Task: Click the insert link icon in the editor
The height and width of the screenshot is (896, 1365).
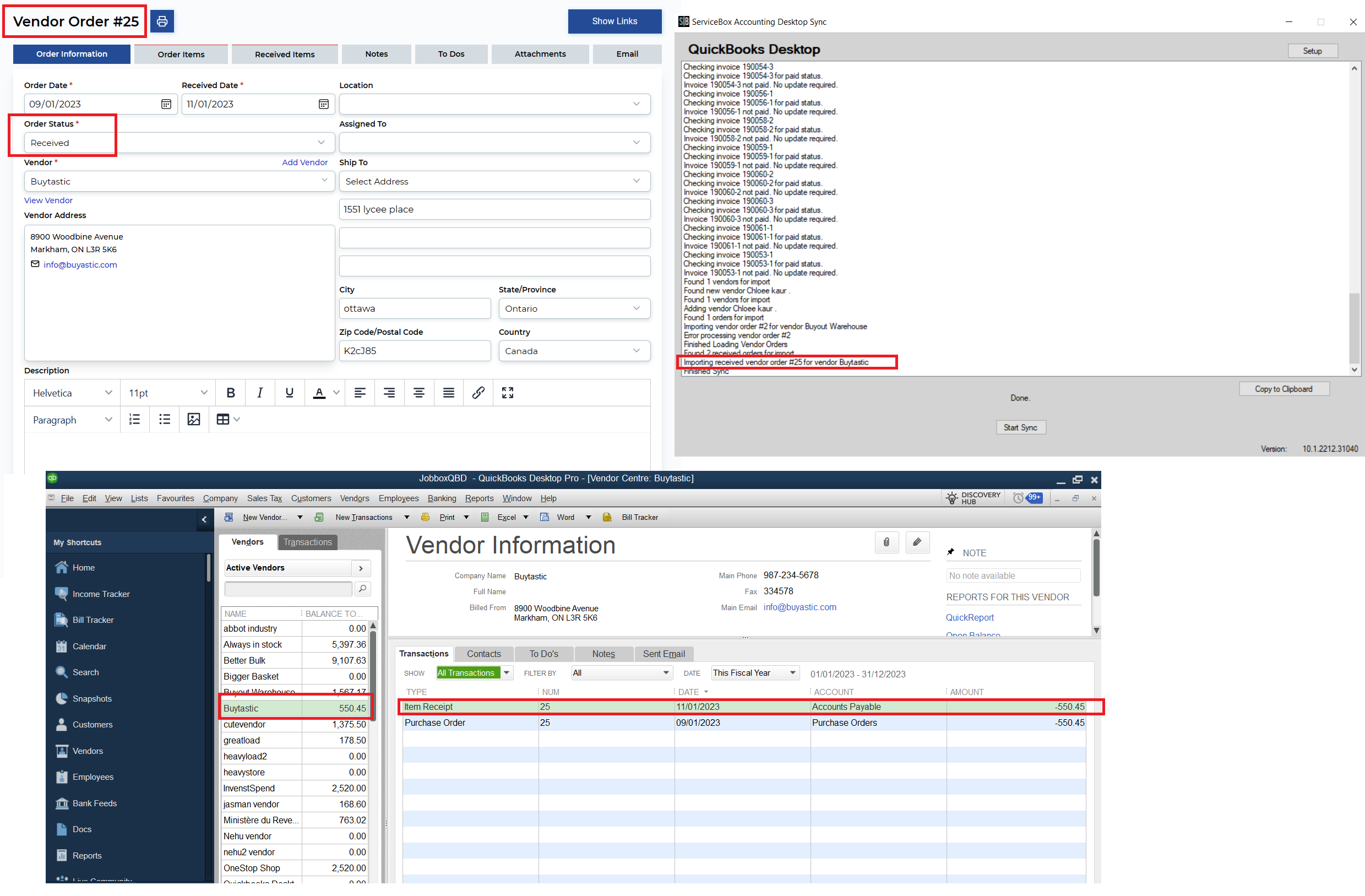Action: coord(478,392)
